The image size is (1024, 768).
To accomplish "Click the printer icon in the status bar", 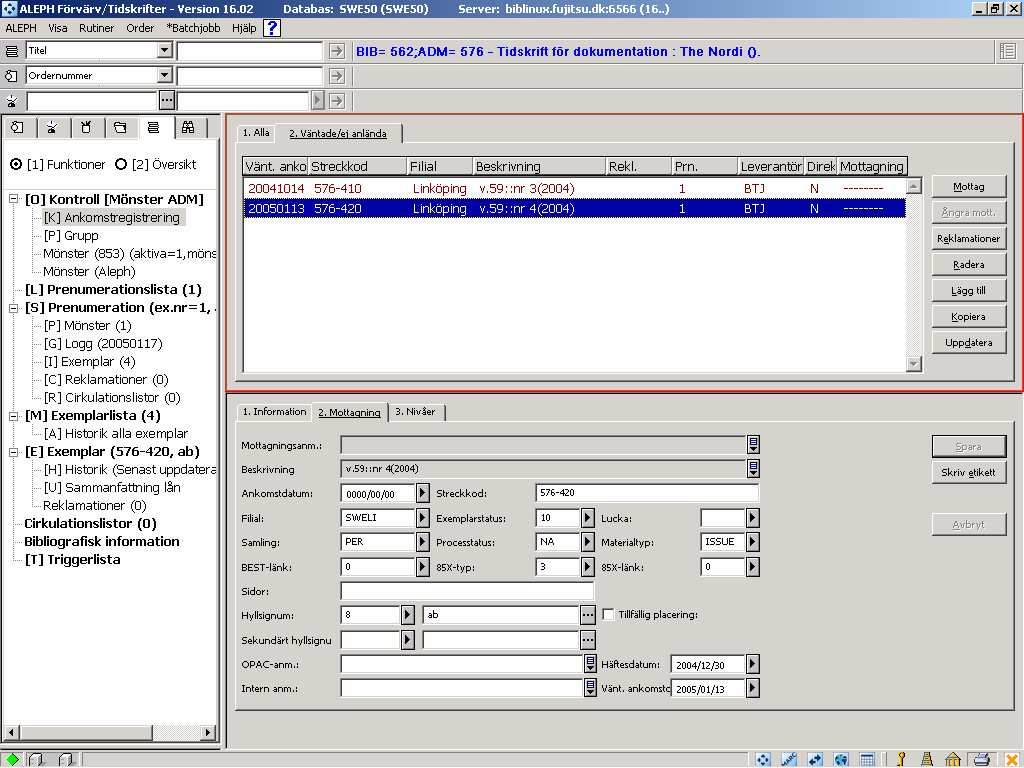I will (x=982, y=760).
